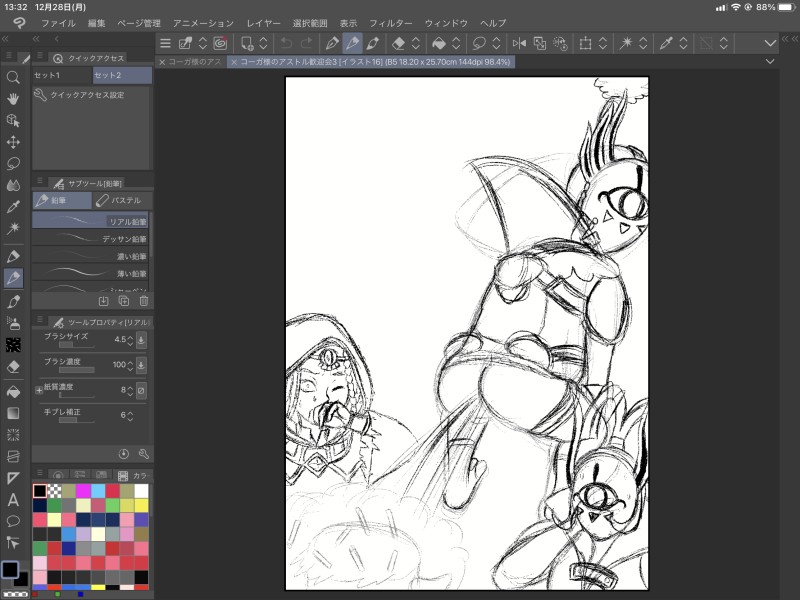Click the background sub color square
Image resolution: width=800 pixels, height=600 pixels.
click(x=21, y=579)
